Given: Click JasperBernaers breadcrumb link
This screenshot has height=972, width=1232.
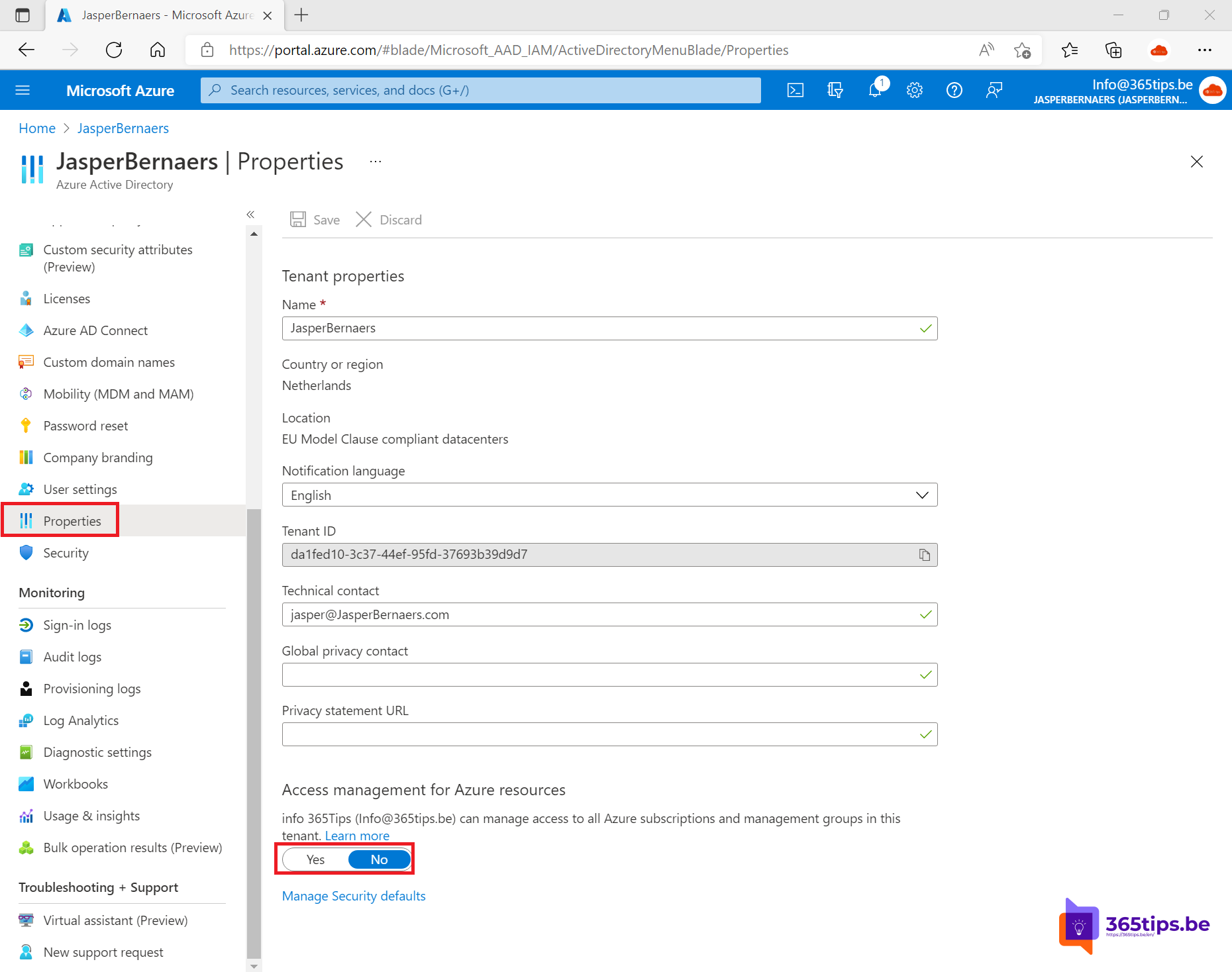Looking at the screenshot, I should pyautogui.click(x=123, y=128).
